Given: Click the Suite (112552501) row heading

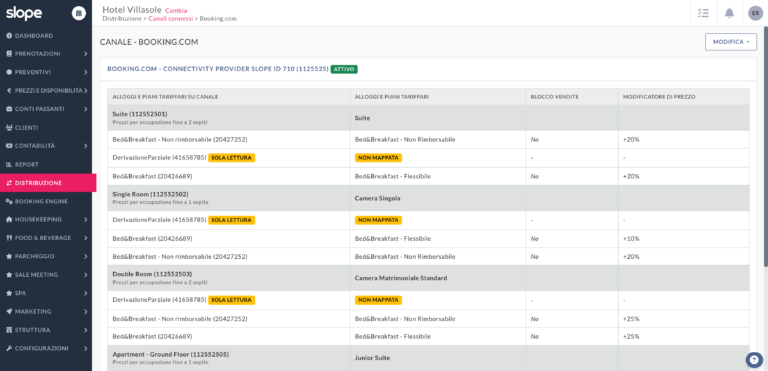Looking at the screenshot, I should click(140, 114).
